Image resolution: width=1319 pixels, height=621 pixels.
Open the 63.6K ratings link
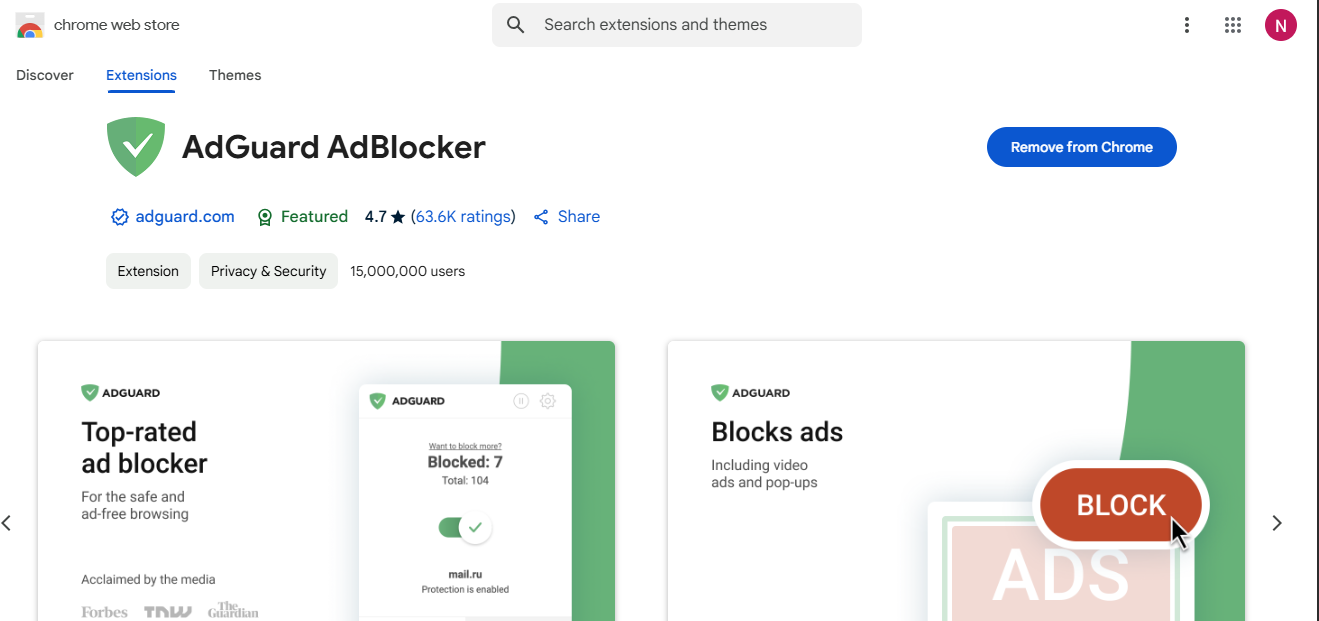pyautogui.click(x=463, y=217)
